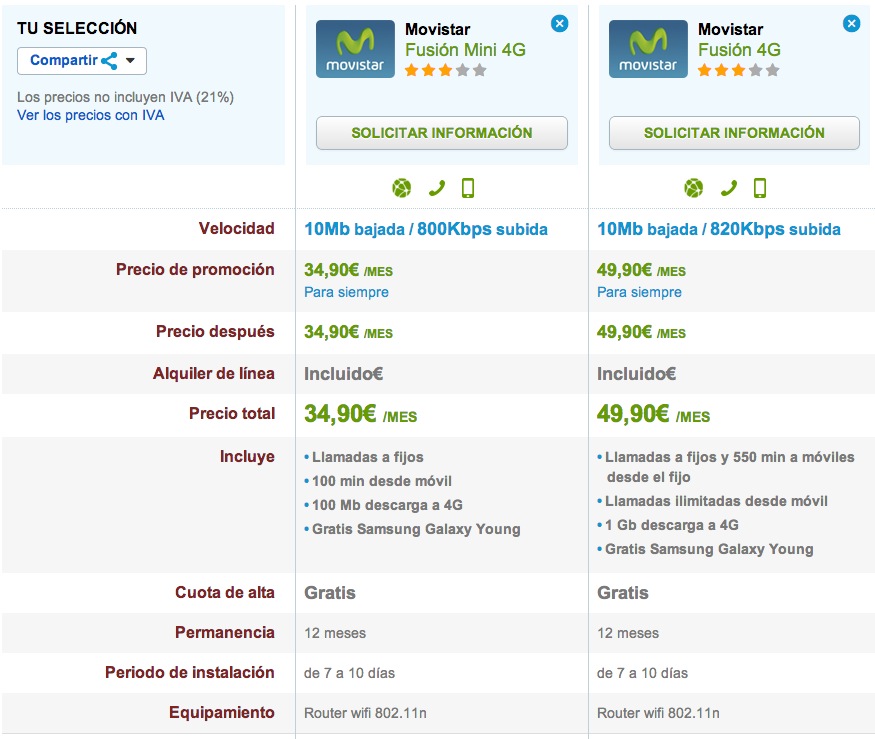Request information for Fusión Mini 4G
The width and height of the screenshot is (875, 739).
[x=441, y=133]
